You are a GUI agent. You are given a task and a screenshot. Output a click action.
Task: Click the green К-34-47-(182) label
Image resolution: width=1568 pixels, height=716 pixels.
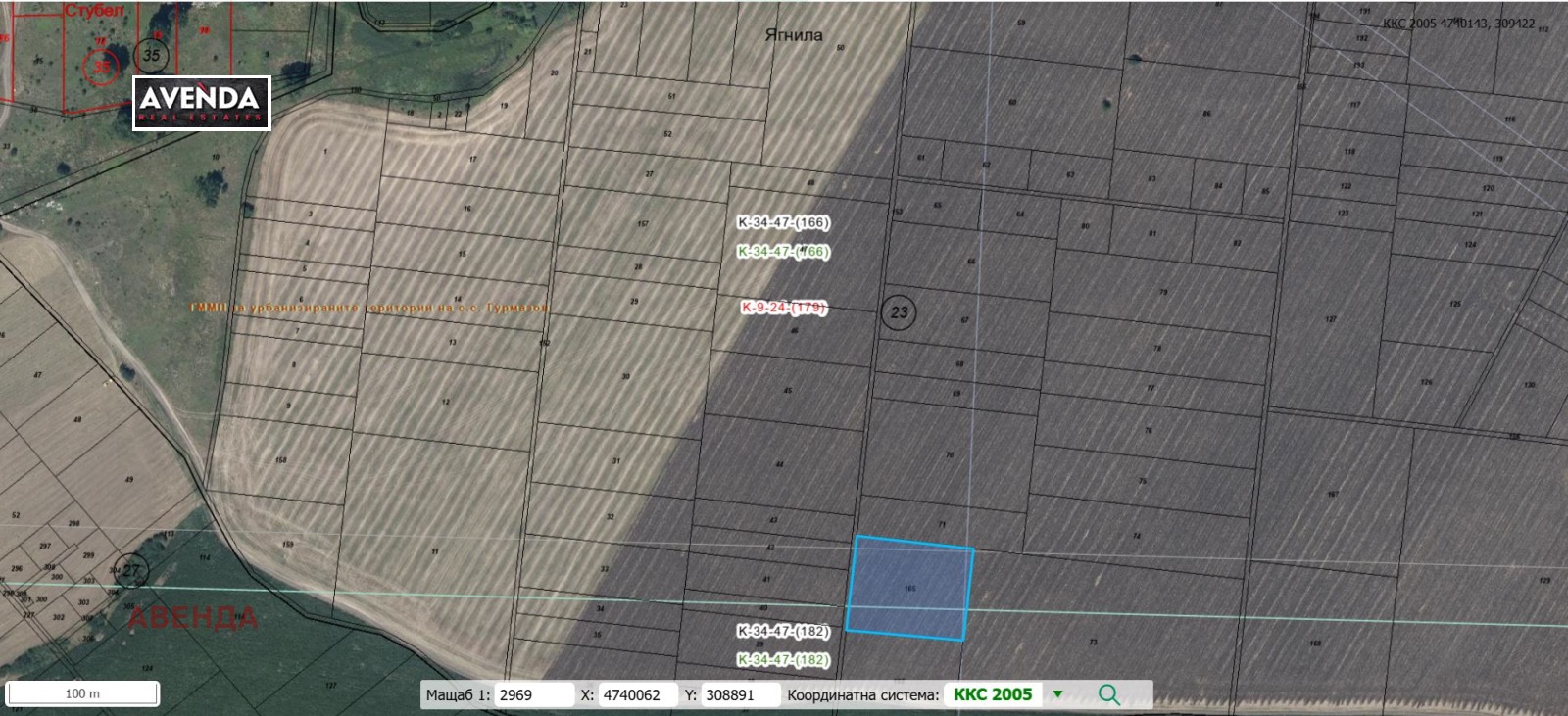point(784,660)
